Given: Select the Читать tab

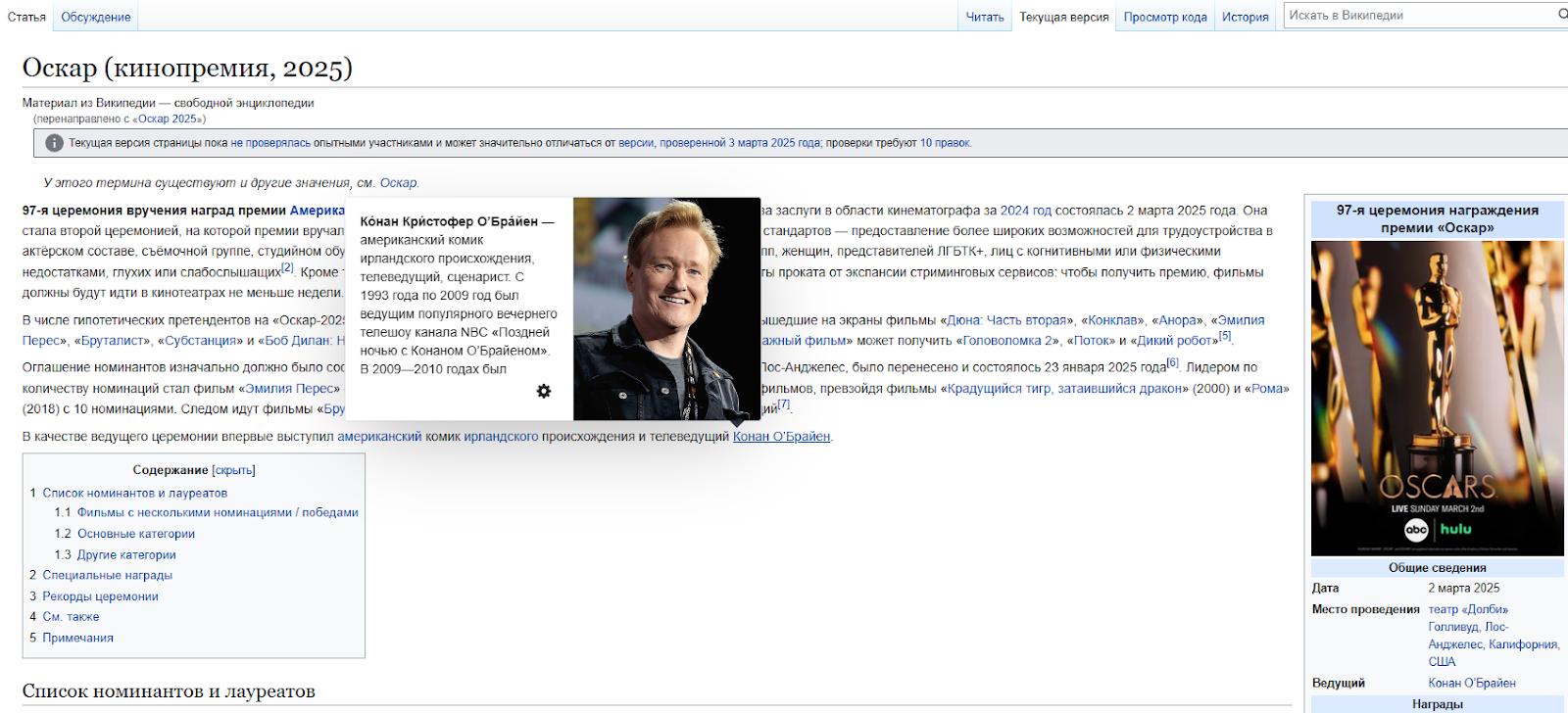Looking at the screenshot, I should (984, 17).
